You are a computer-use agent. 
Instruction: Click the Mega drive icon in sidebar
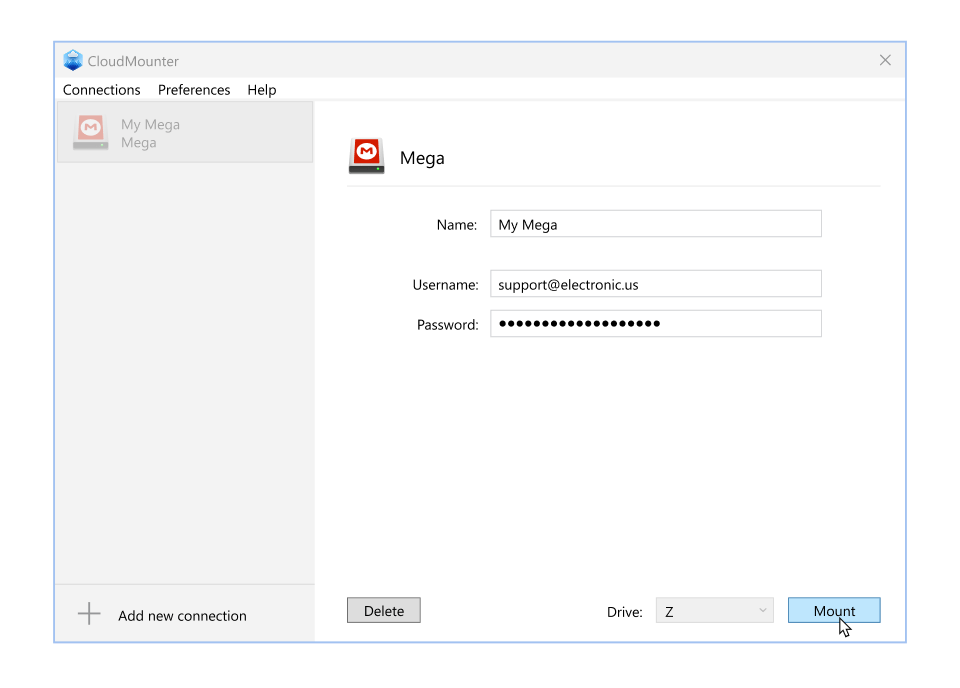(90, 133)
